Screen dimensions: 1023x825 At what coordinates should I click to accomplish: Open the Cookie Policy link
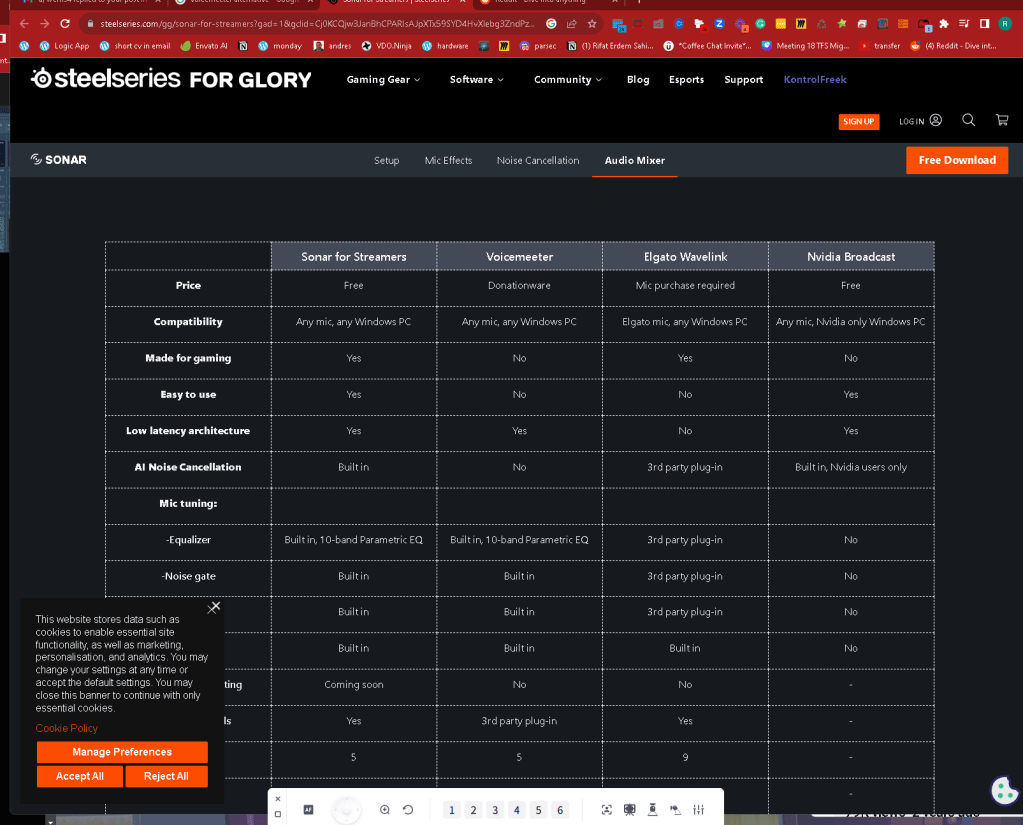67,728
